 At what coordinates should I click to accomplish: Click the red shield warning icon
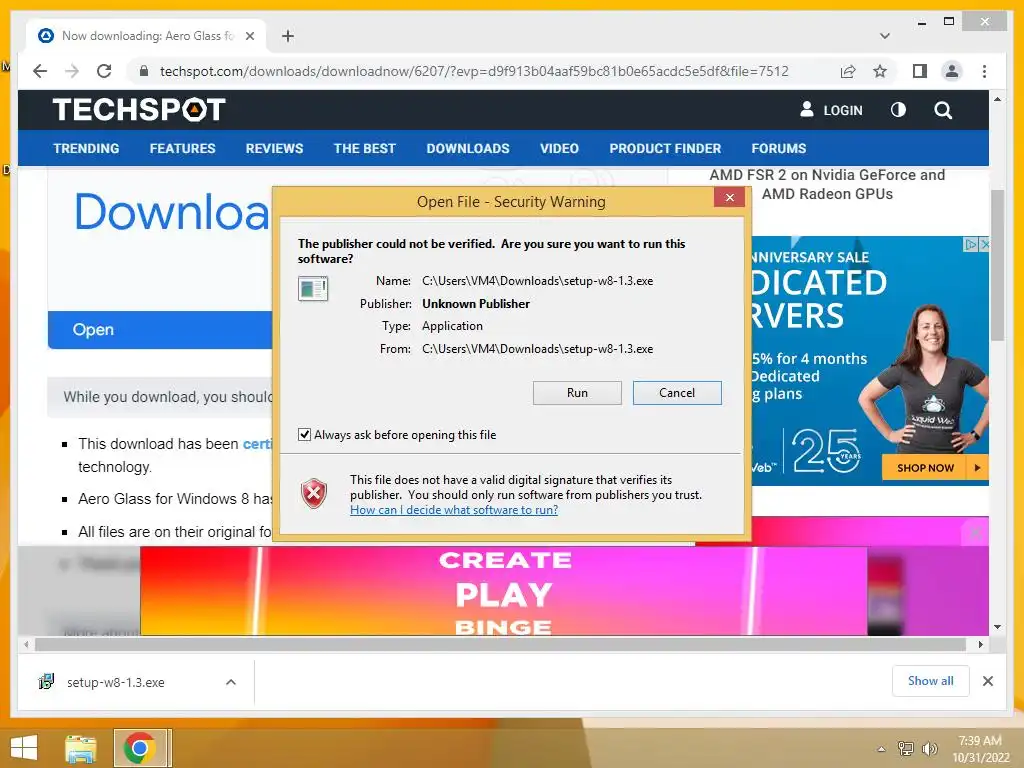(x=313, y=493)
